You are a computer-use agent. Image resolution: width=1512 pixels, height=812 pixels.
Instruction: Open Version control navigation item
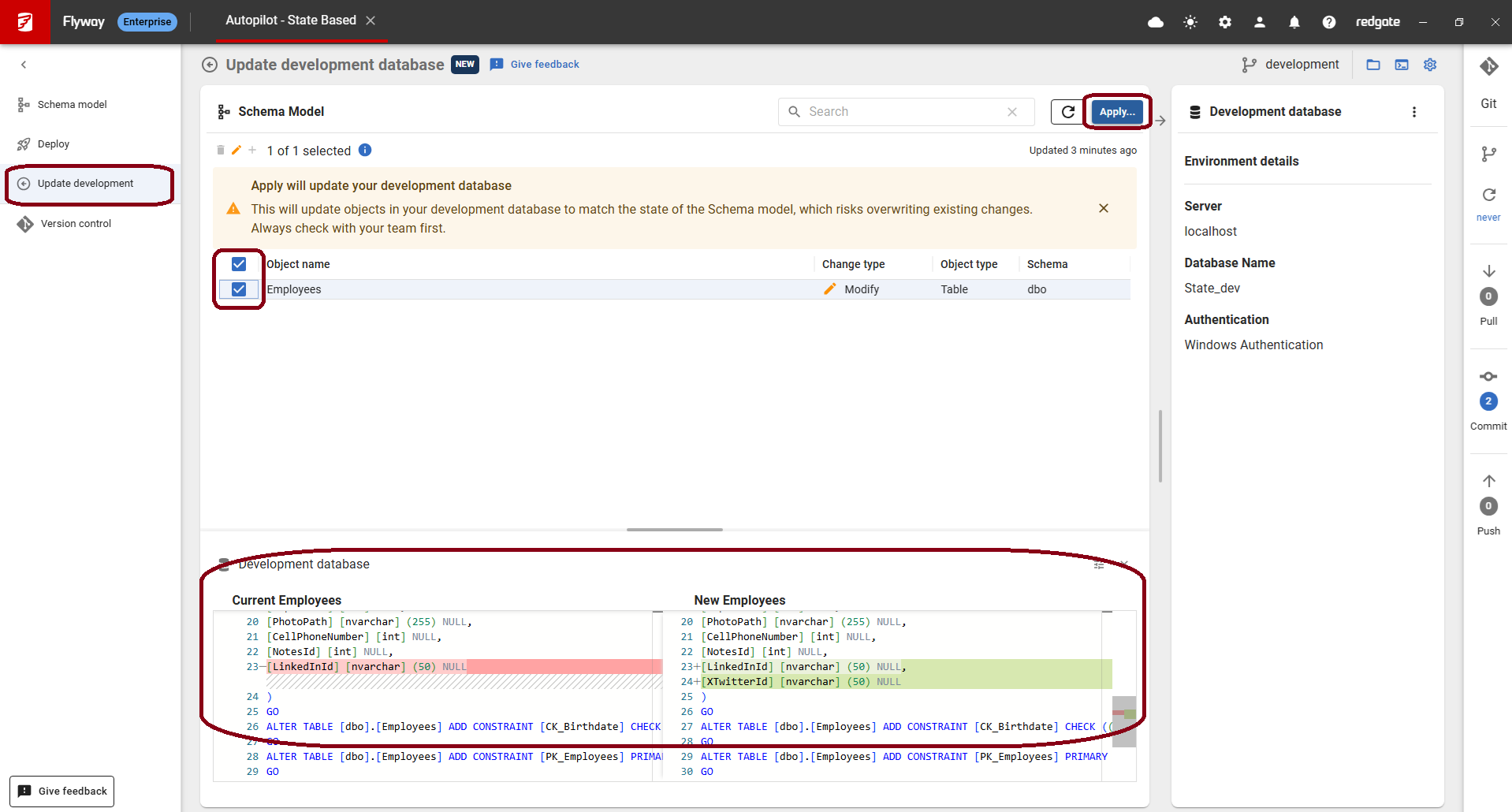coord(76,224)
